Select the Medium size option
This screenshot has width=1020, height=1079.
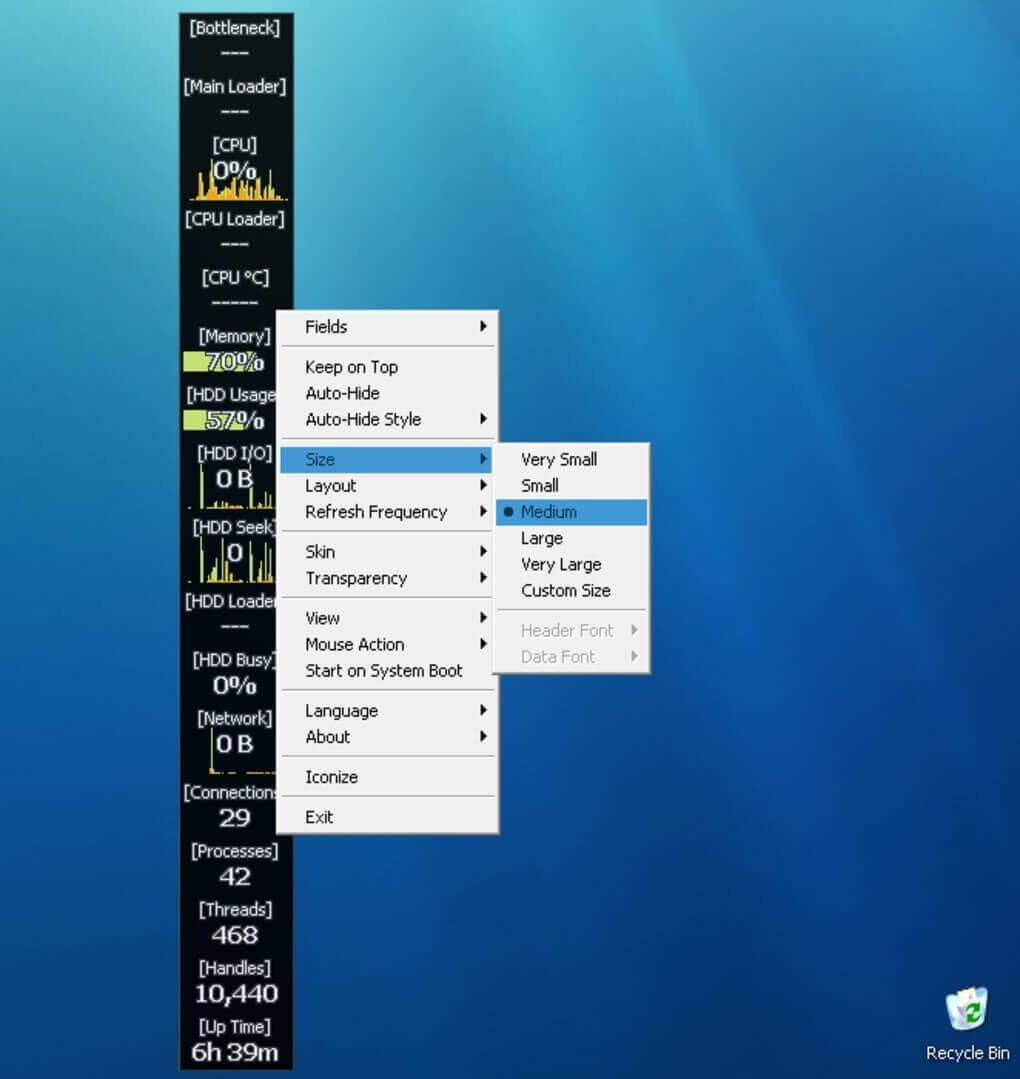tap(547, 511)
